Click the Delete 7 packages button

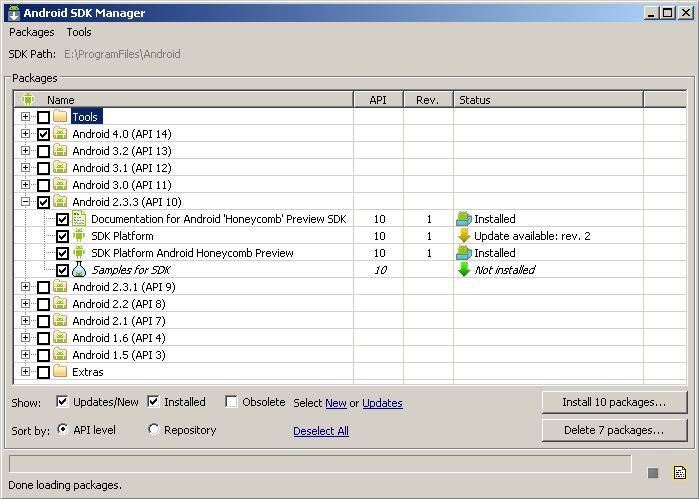coord(614,430)
